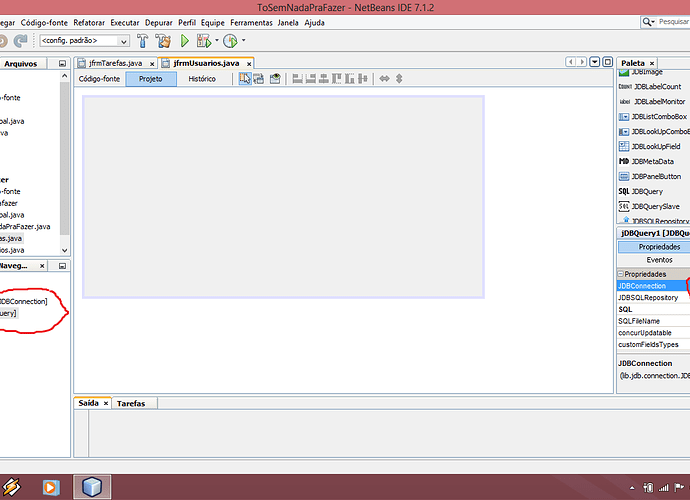Open the Refatorar menu
The width and height of the screenshot is (690, 500).
(x=89, y=22)
